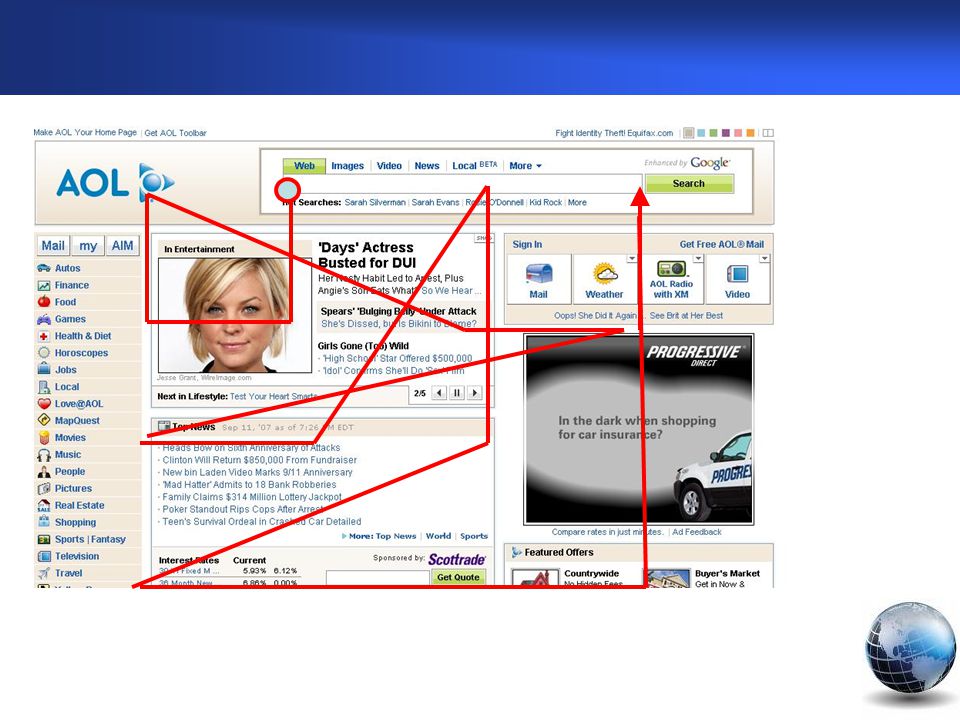
Task: Select the purple theme color swatch
Action: 726,133
